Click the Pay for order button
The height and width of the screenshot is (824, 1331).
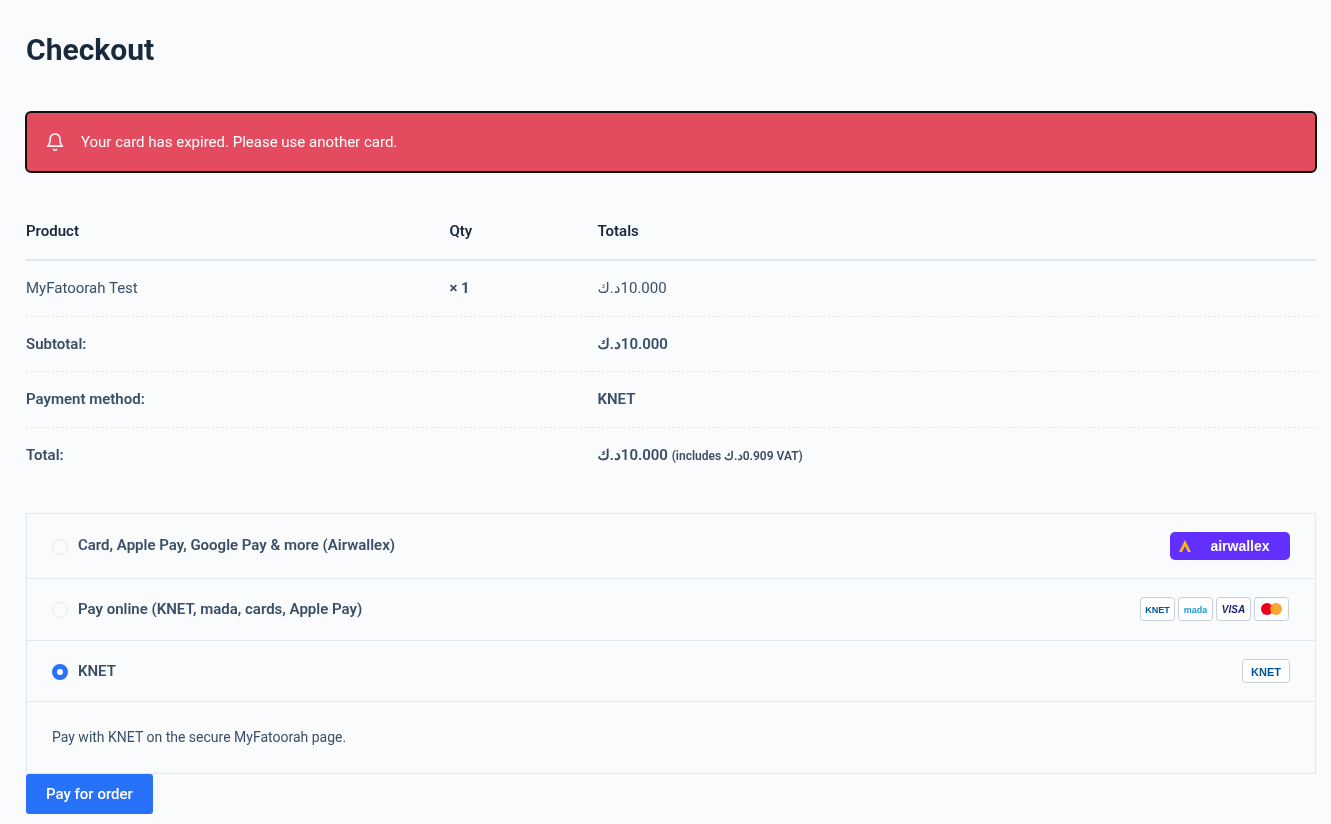(x=89, y=794)
